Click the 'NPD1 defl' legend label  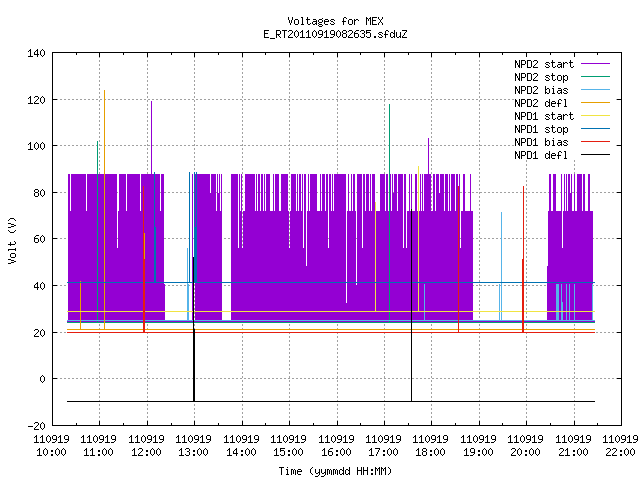click(x=541, y=156)
